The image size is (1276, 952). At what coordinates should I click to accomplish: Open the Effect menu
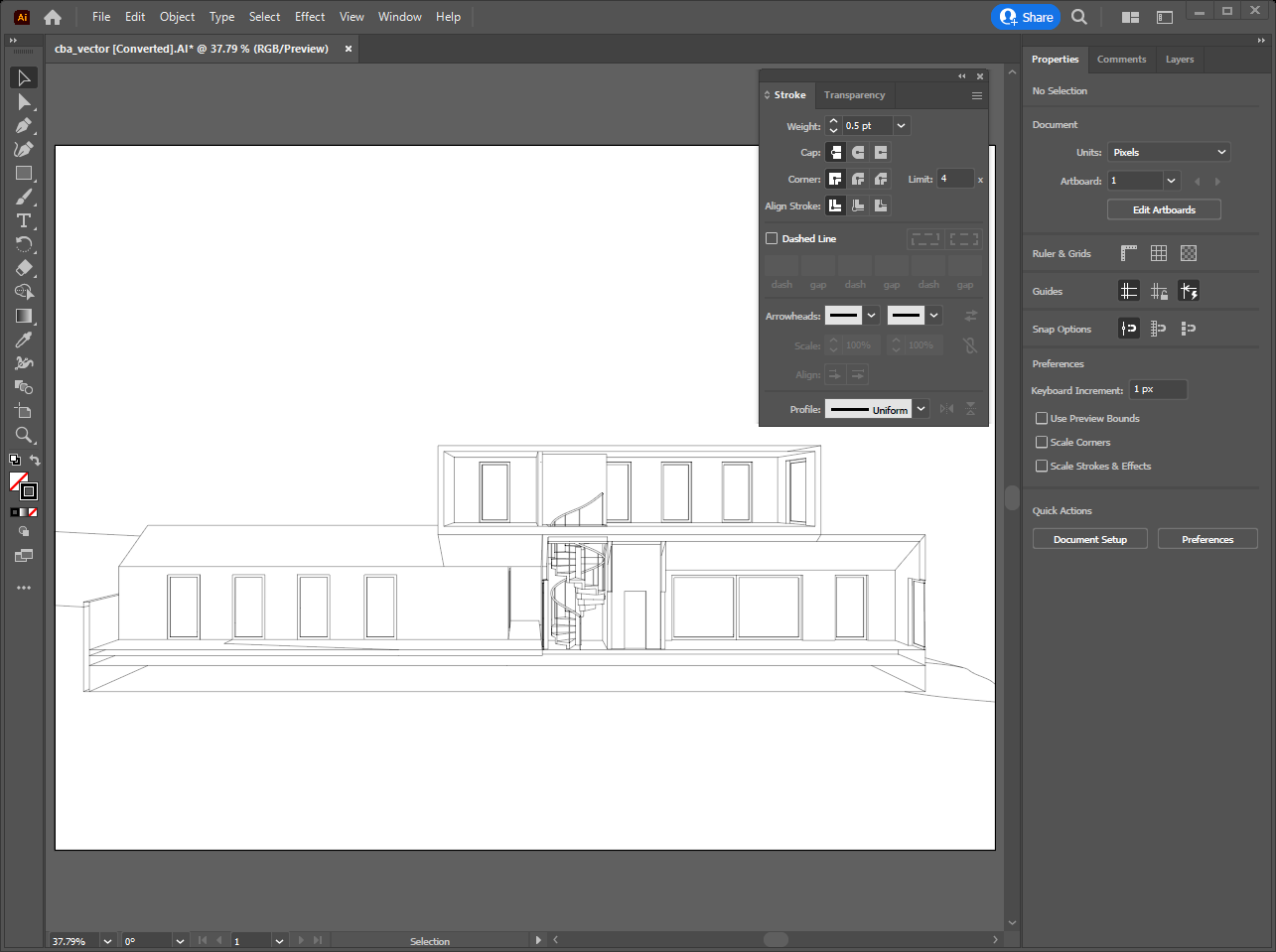point(309,17)
